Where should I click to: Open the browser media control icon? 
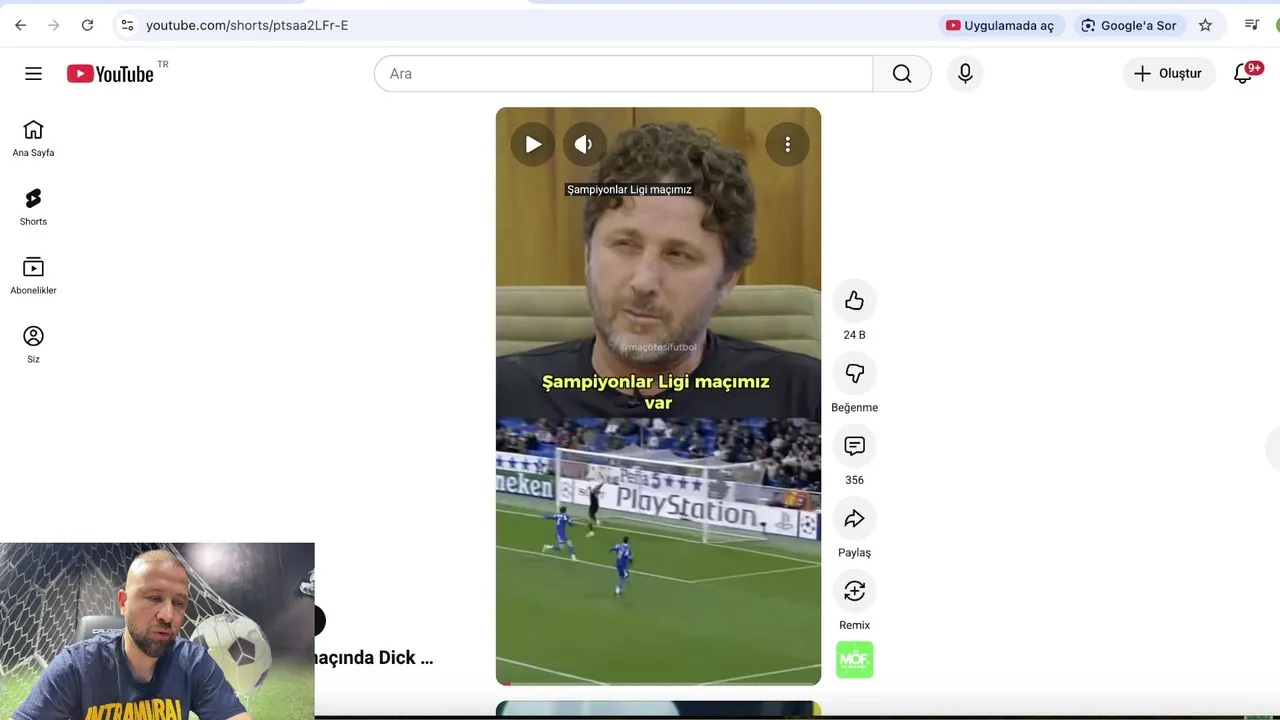click(x=1251, y=25)
